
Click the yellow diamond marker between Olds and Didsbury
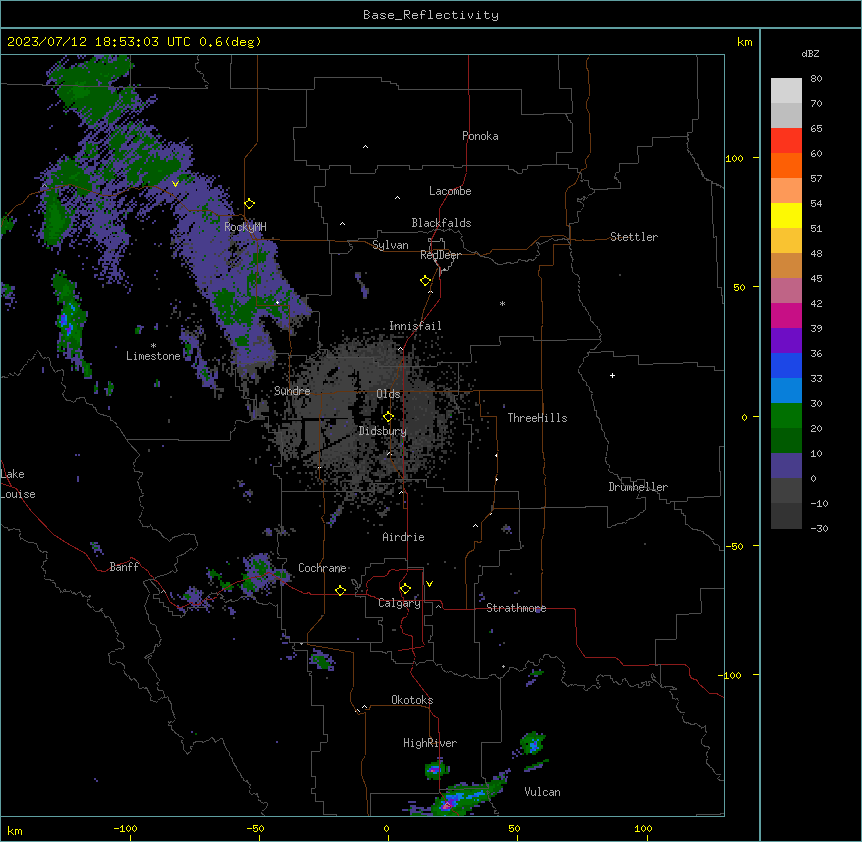[388, 417]
